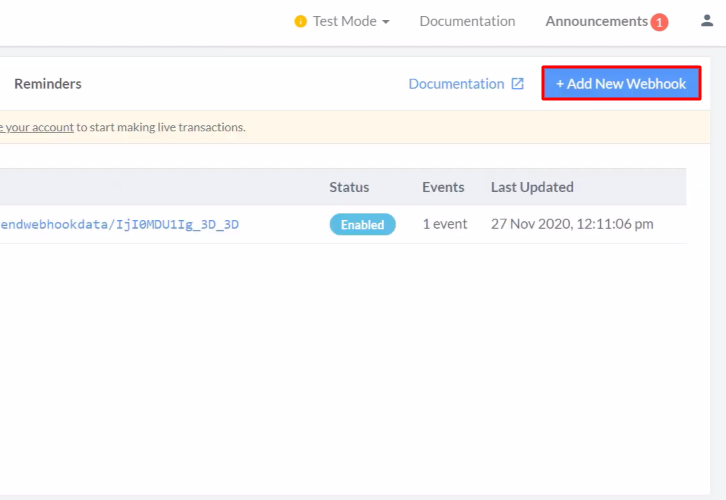Open the Announcements menu item
726x500 pixels.
[596, 21]
